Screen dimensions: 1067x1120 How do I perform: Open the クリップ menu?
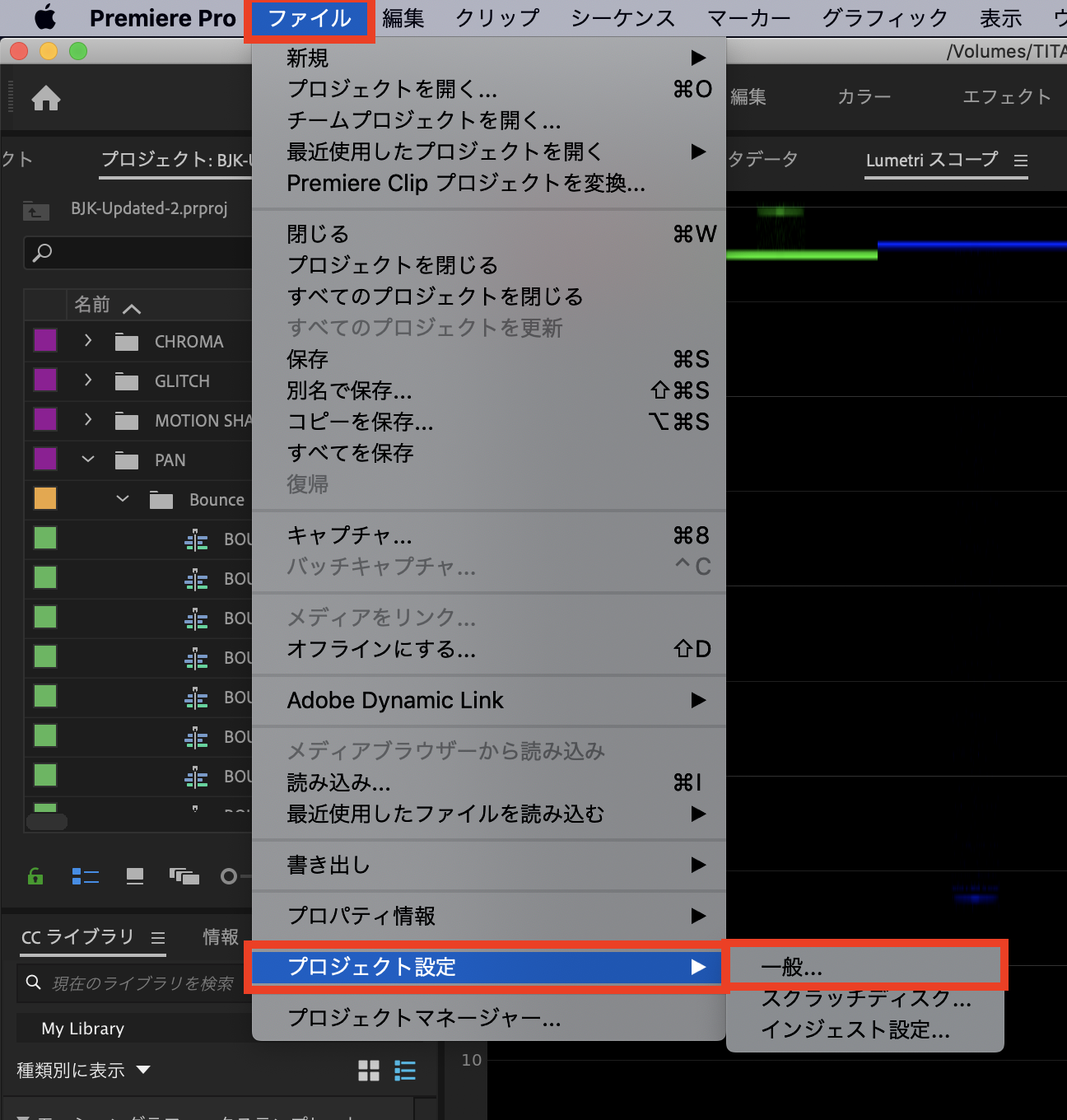pos(497,18)
